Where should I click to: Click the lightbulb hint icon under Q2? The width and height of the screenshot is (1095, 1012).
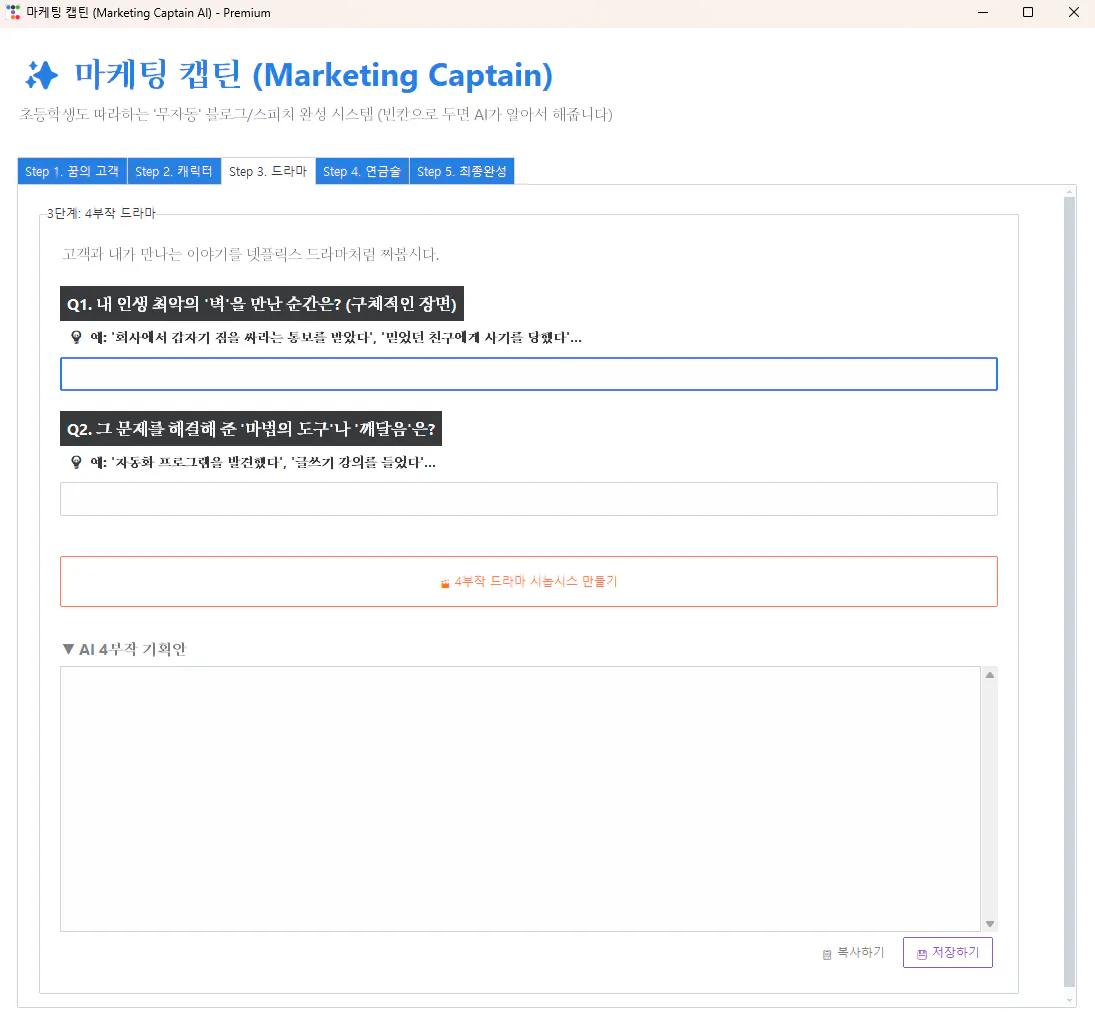76,462
